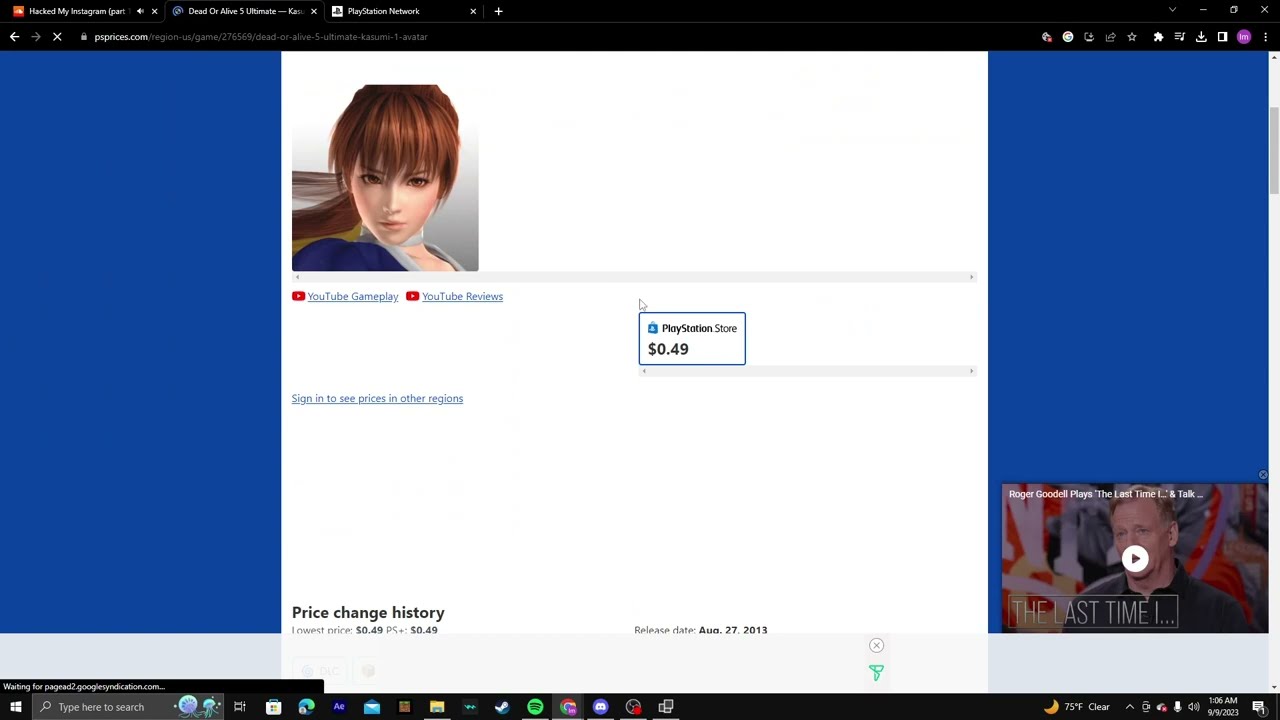Open Minecraft from taskbar
The height and width of the screenshot is (720, 1280).
404,707
